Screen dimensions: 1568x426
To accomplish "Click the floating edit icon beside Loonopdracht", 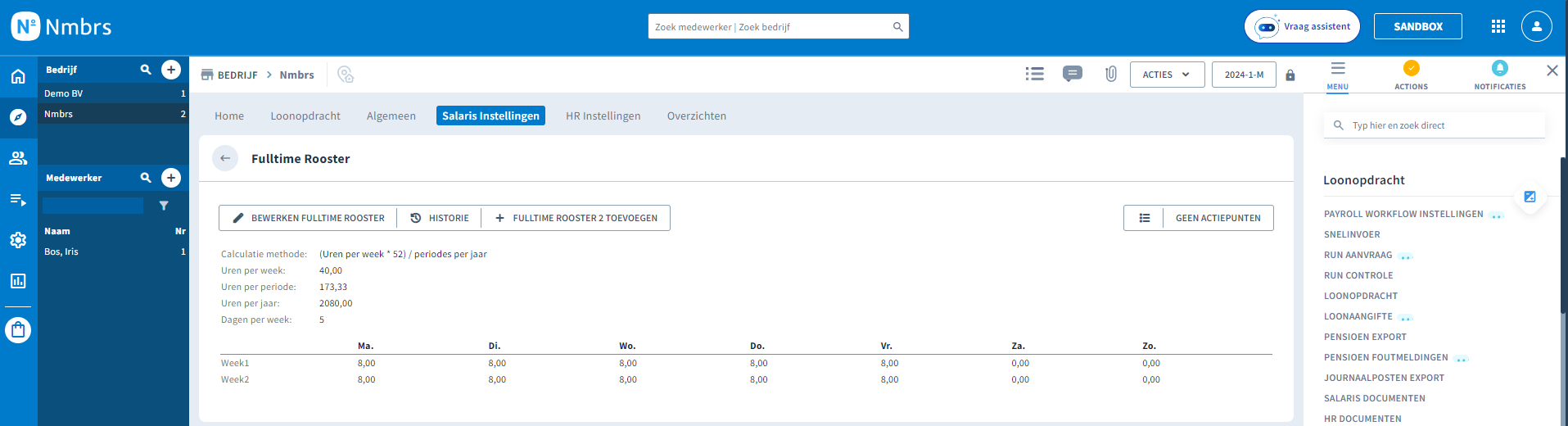I will [x=1530, y=197].
